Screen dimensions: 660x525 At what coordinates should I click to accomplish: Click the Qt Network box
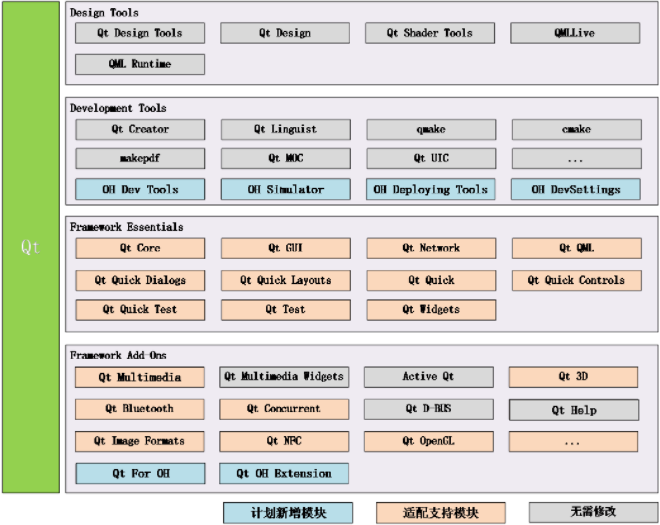click(430, 248)
